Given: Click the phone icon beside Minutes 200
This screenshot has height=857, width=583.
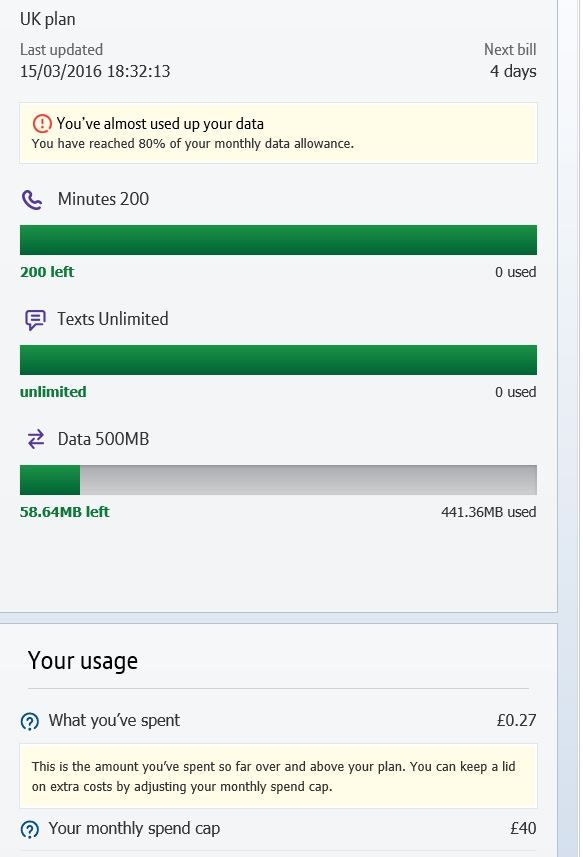Looking at the screenshot, I should [32, 200].
